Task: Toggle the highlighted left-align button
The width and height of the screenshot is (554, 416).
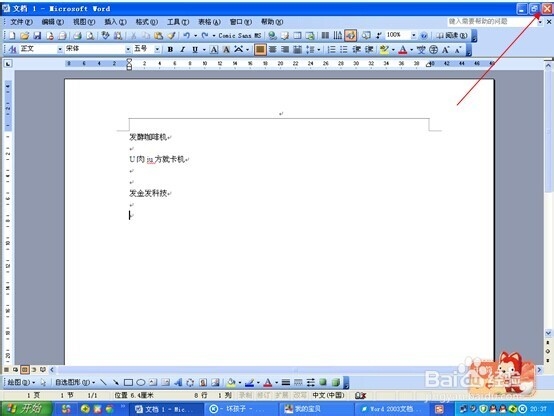Action: 260,49
